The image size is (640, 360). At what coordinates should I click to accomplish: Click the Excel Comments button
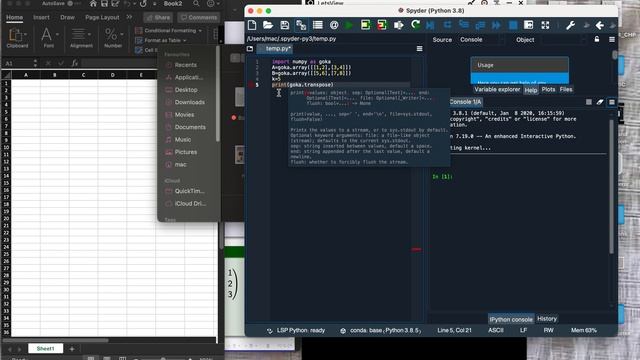coord(198,18)
